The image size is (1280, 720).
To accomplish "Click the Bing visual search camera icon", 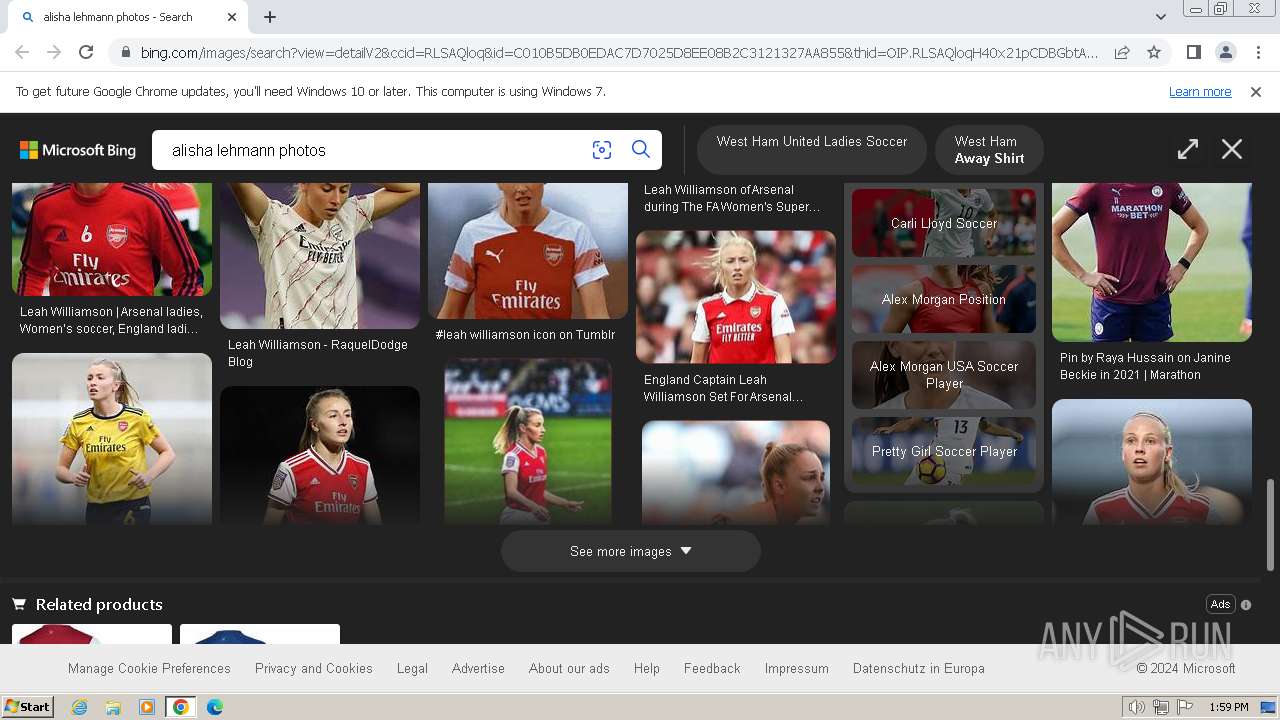I will pos(601,150).
